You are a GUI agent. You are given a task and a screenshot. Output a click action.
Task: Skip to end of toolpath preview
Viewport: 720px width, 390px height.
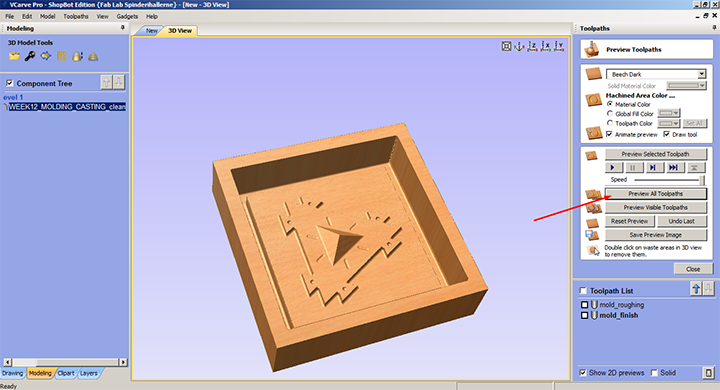[x=674, y=168]
